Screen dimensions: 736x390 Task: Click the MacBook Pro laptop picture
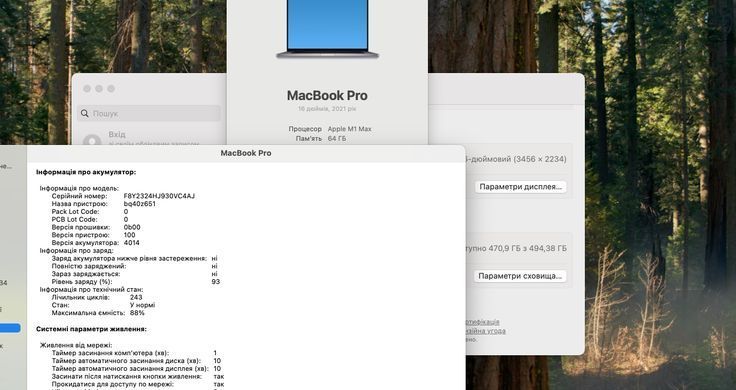(x=327, y=29)
